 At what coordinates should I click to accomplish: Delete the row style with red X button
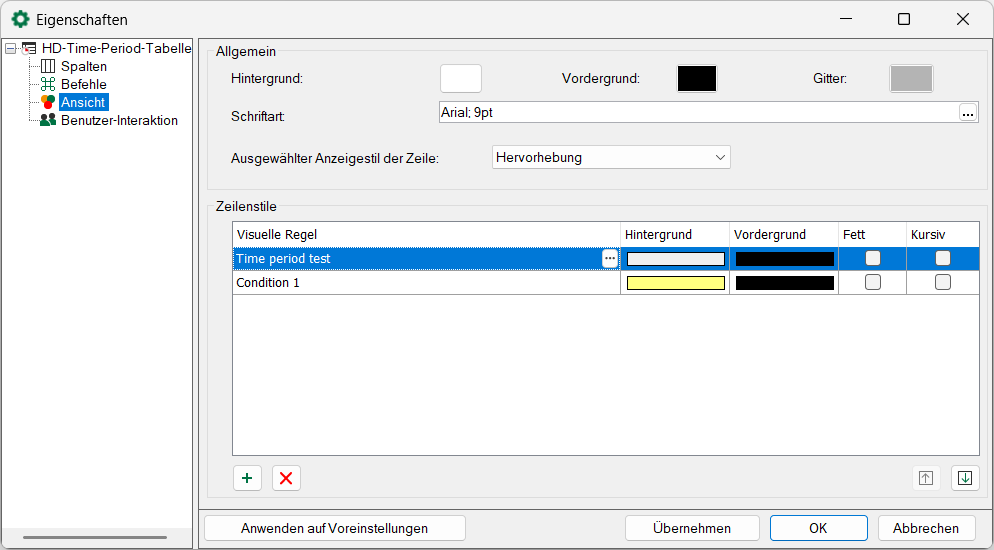point(286,478)
